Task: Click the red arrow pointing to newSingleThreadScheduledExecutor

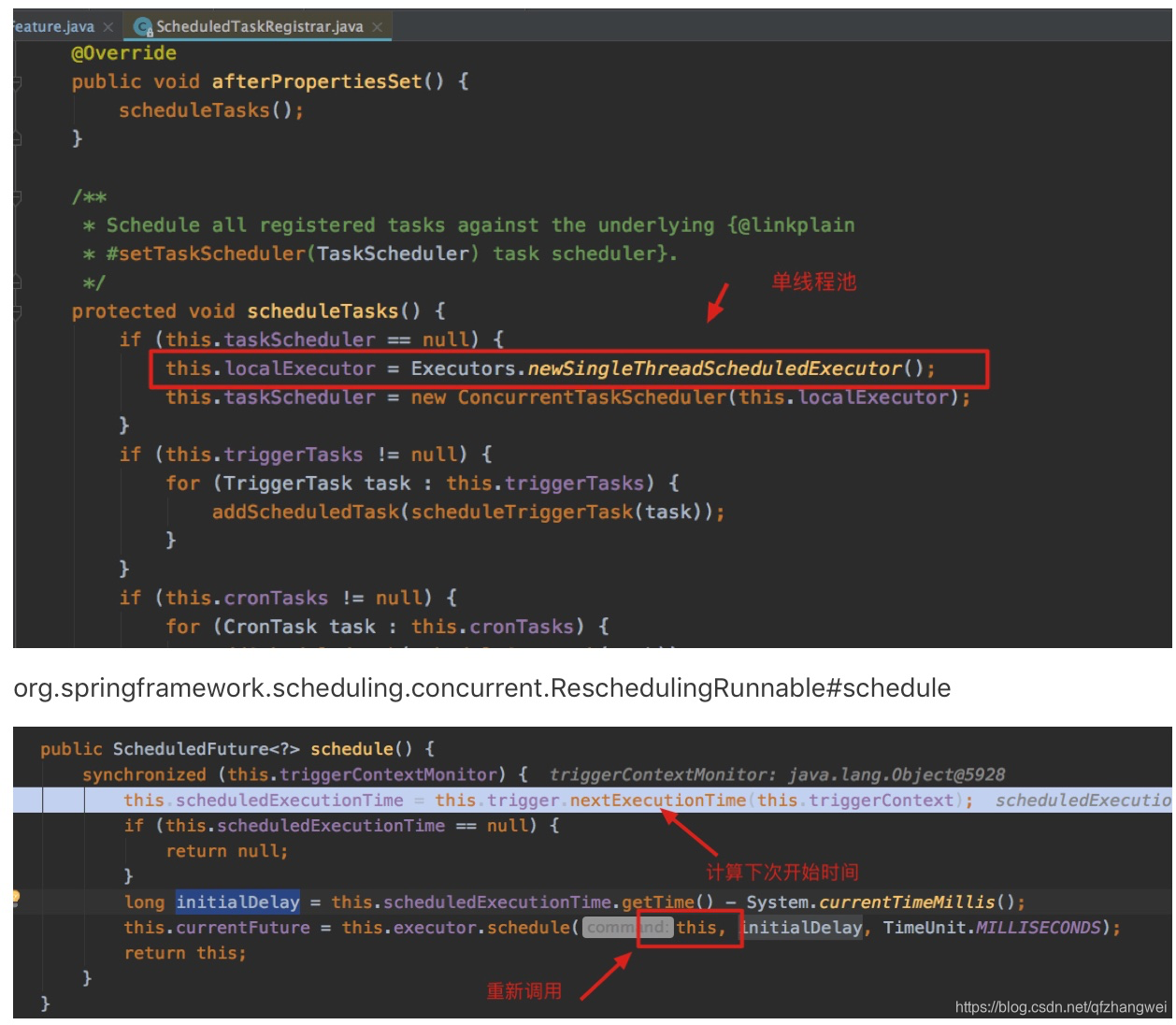Action: (x=720, y=304)
